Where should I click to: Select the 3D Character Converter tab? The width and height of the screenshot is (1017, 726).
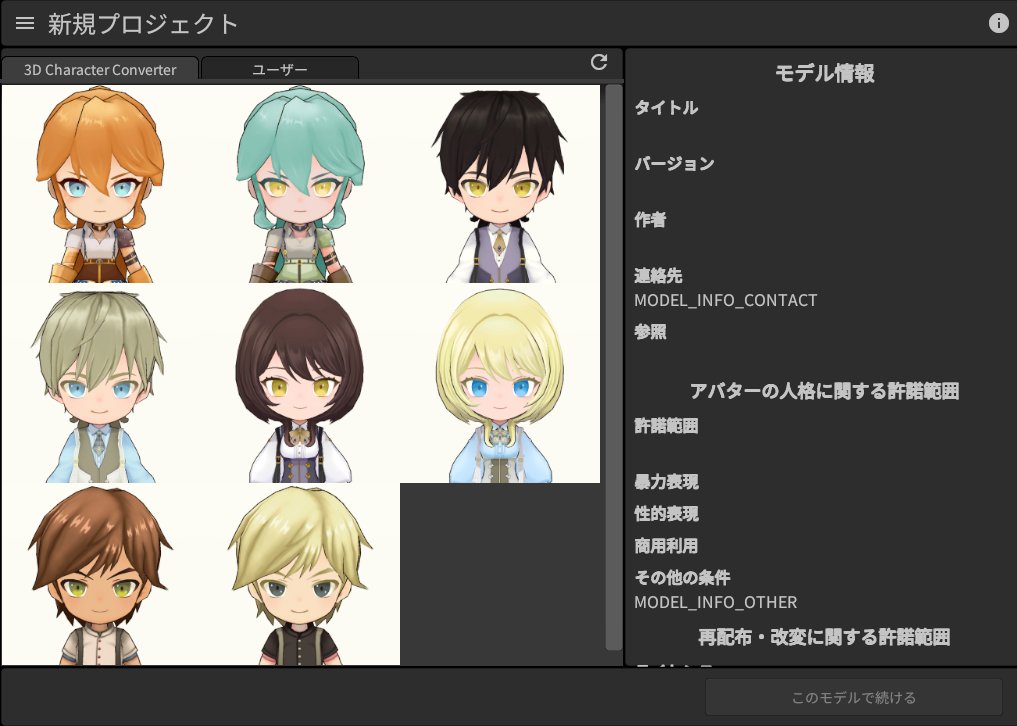(x=99, y=69)
